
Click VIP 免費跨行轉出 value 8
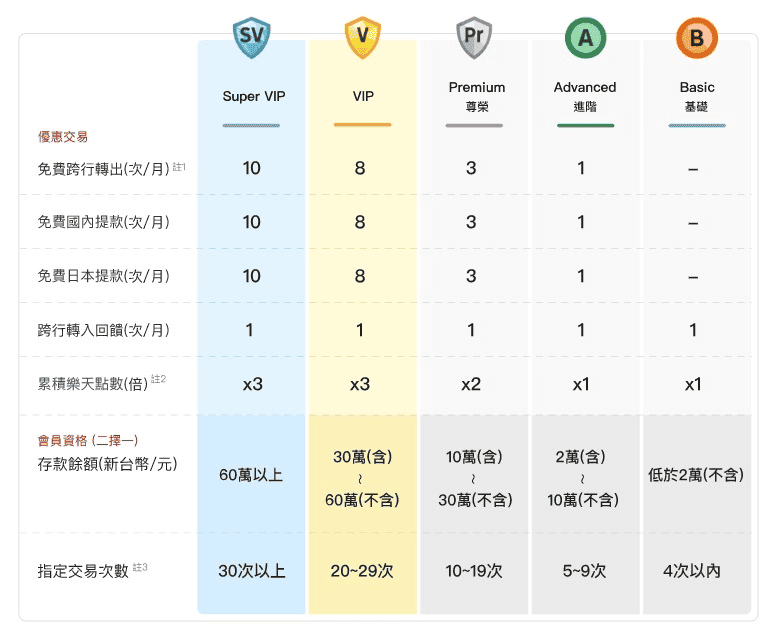pyautogui.click(x=360, y=168)
